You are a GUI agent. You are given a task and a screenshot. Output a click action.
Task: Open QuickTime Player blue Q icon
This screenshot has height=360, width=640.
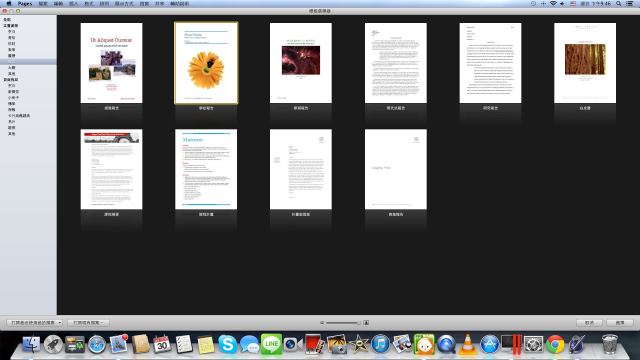click(446, 344)
